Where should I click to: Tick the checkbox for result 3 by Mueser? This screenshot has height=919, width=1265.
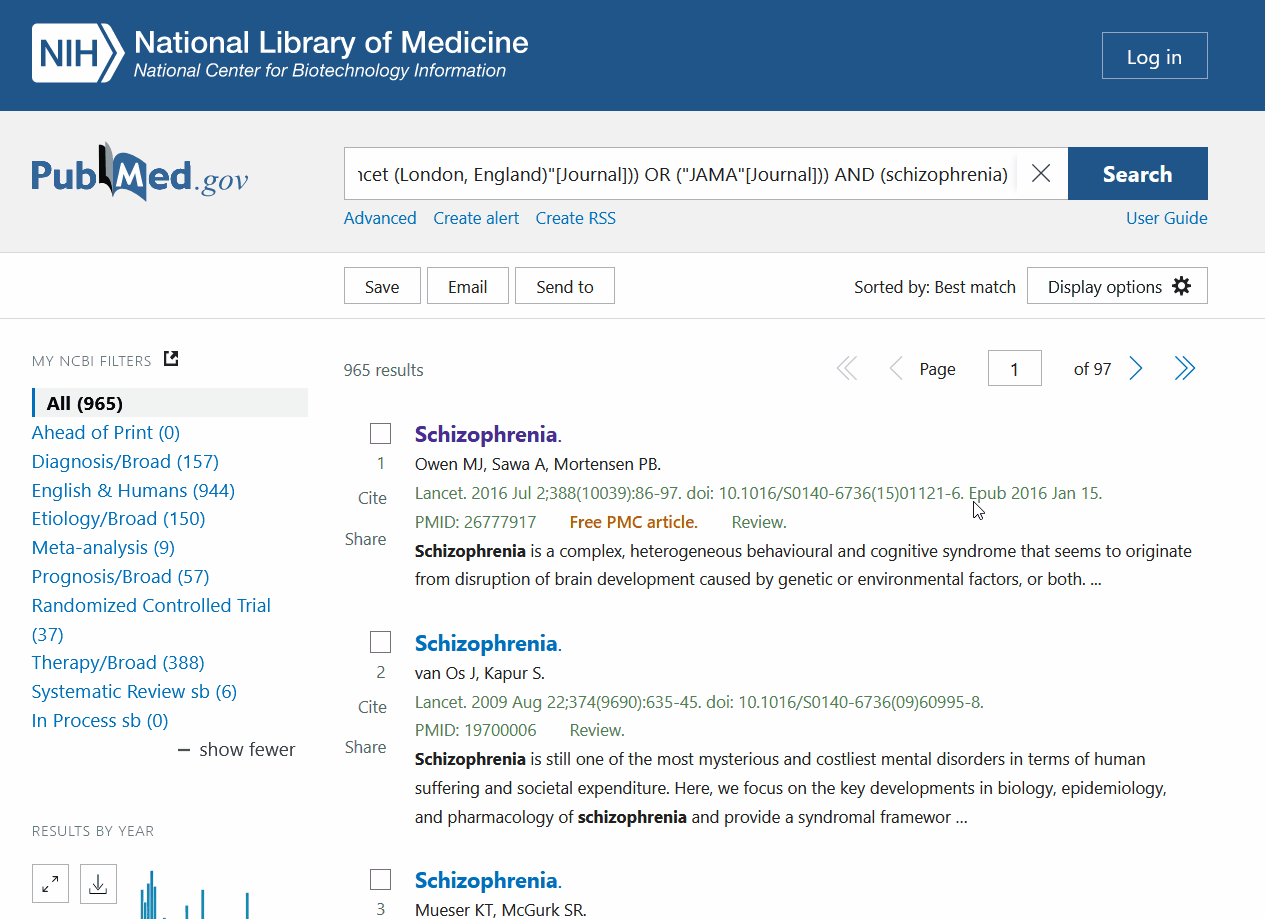[380, 879]
